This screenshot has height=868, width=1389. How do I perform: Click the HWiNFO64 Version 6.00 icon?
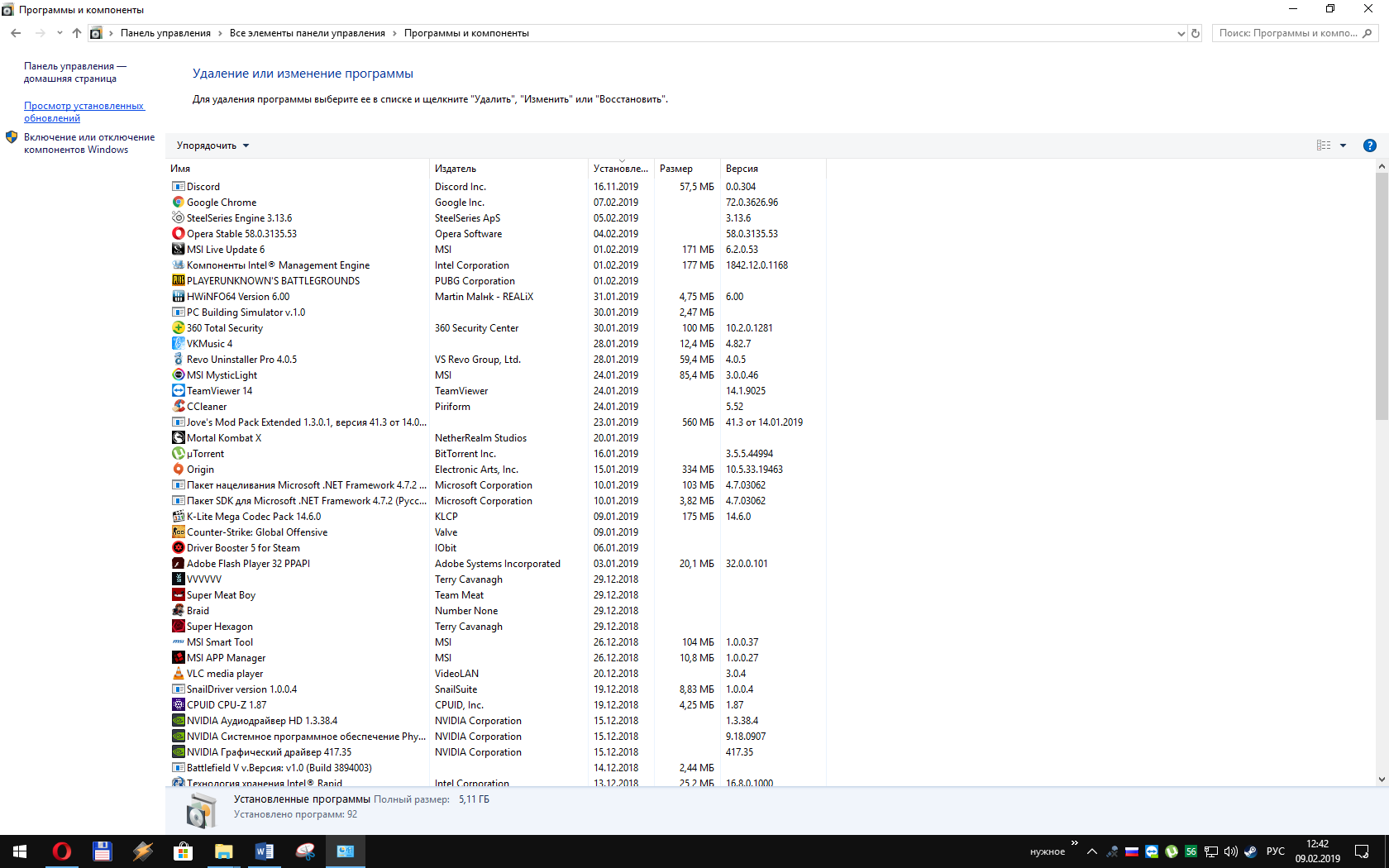pos(178,297)
